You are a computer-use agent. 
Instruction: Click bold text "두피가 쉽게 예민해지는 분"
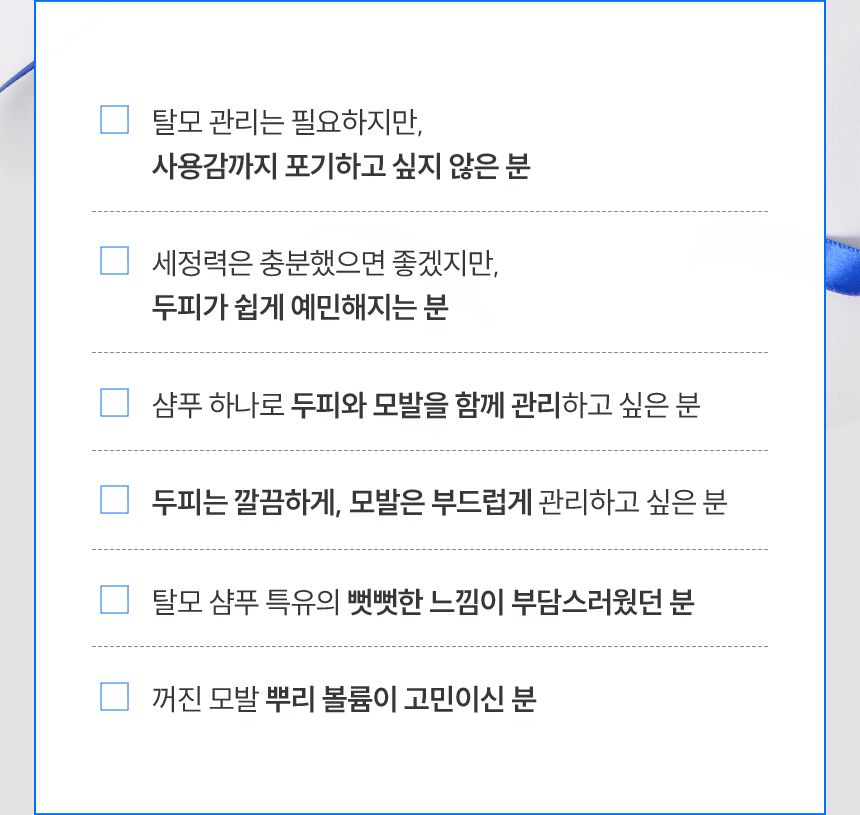tap(300, 306)
